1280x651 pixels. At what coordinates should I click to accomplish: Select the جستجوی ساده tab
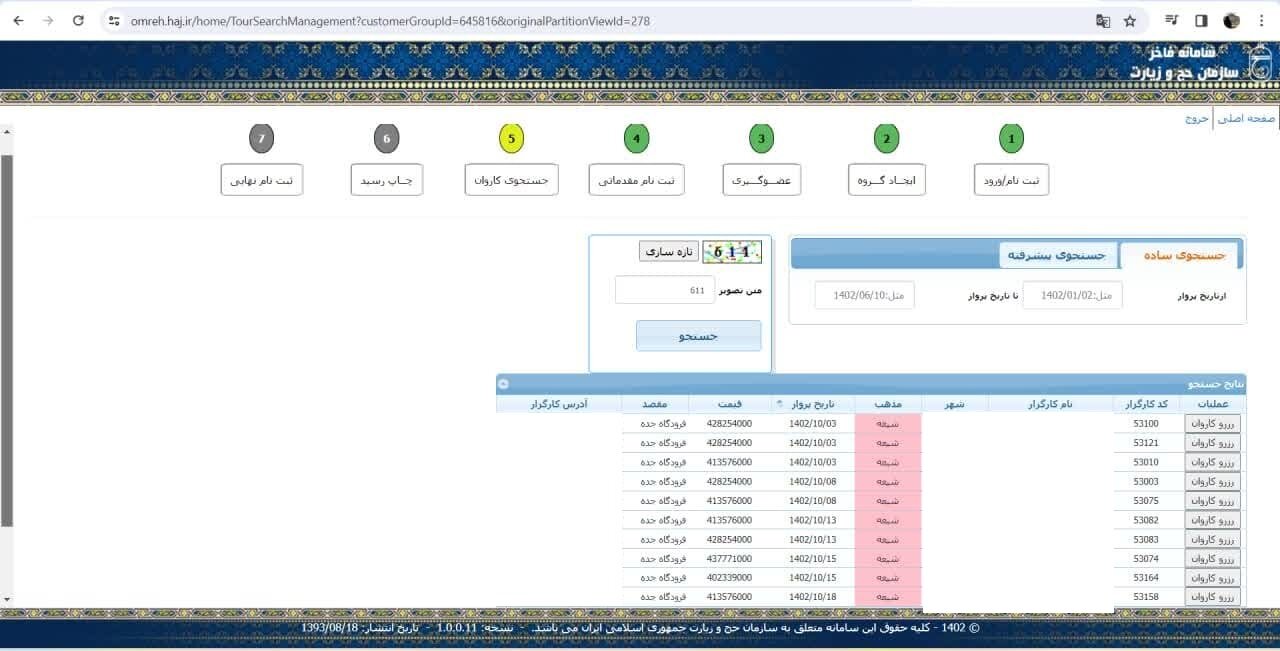(x=1181, y=255)
